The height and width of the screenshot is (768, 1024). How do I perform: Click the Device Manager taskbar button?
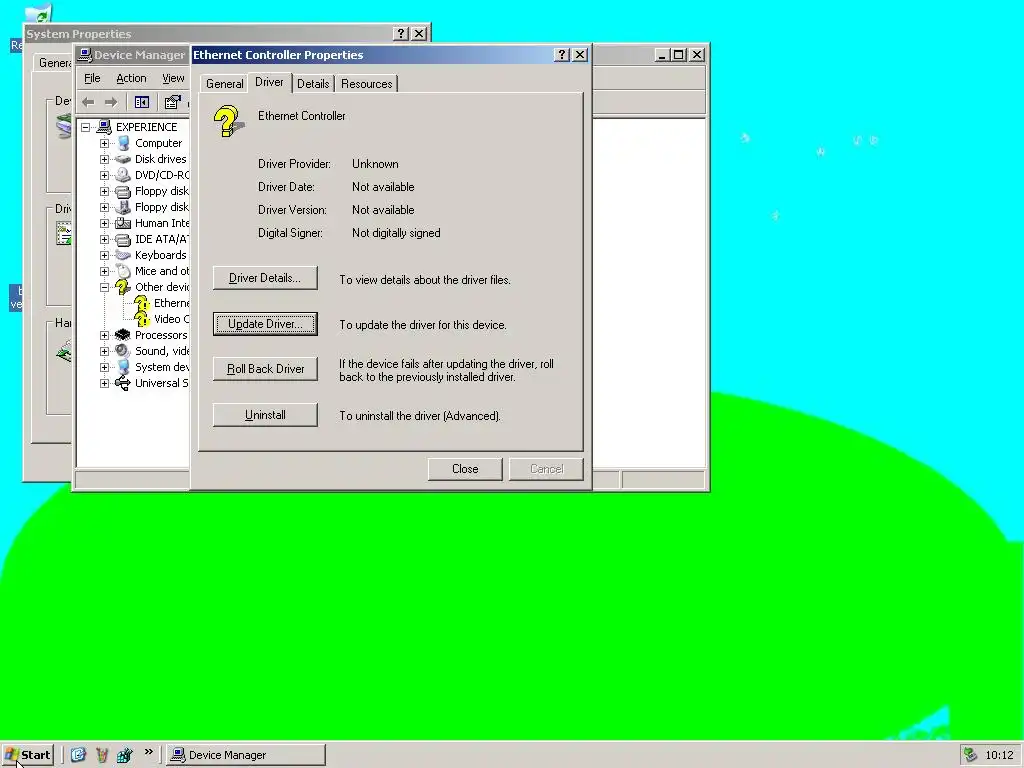[x=246, y=755]
